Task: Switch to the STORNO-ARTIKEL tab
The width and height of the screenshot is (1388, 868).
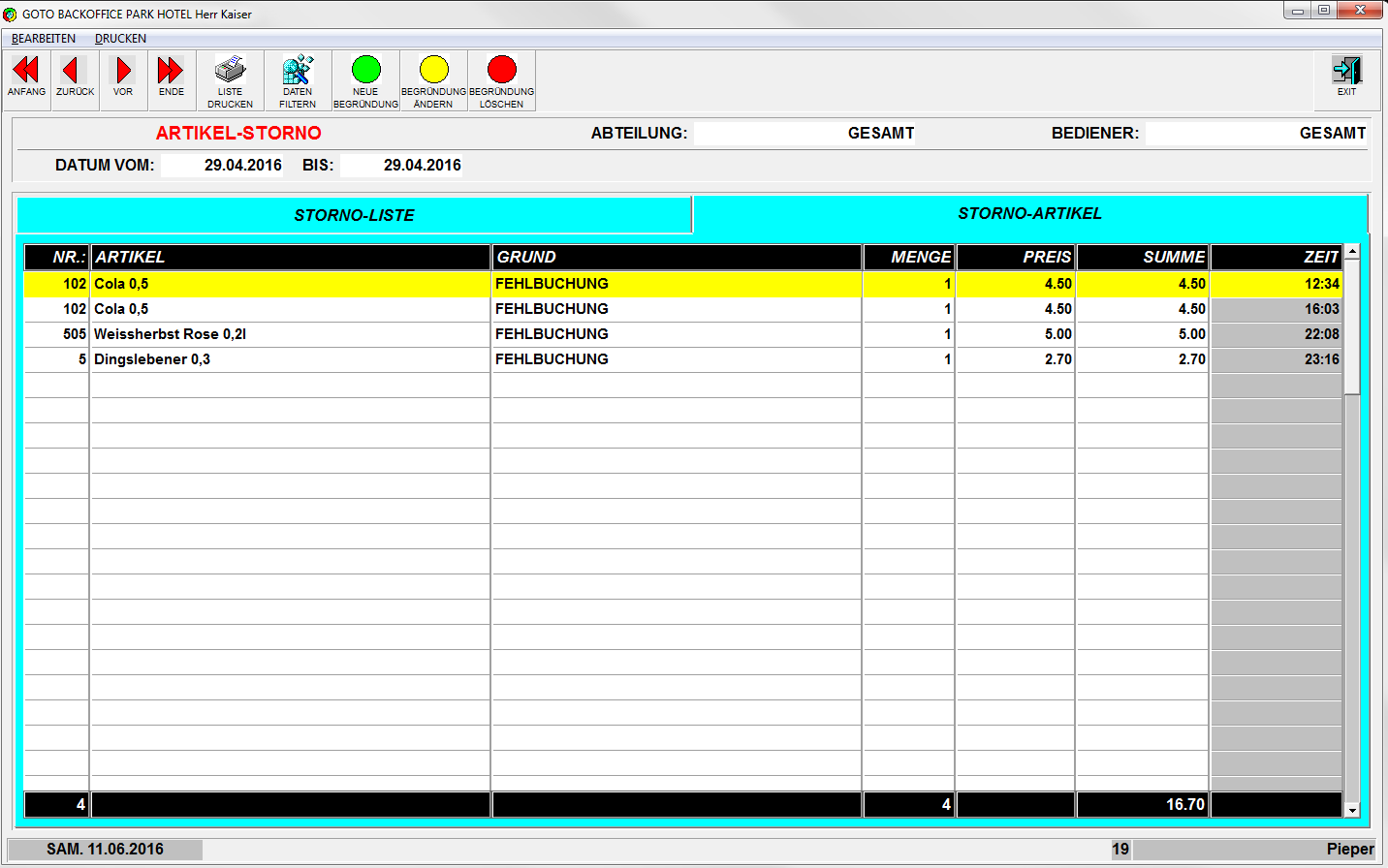Action: (x=1029, y=213)
